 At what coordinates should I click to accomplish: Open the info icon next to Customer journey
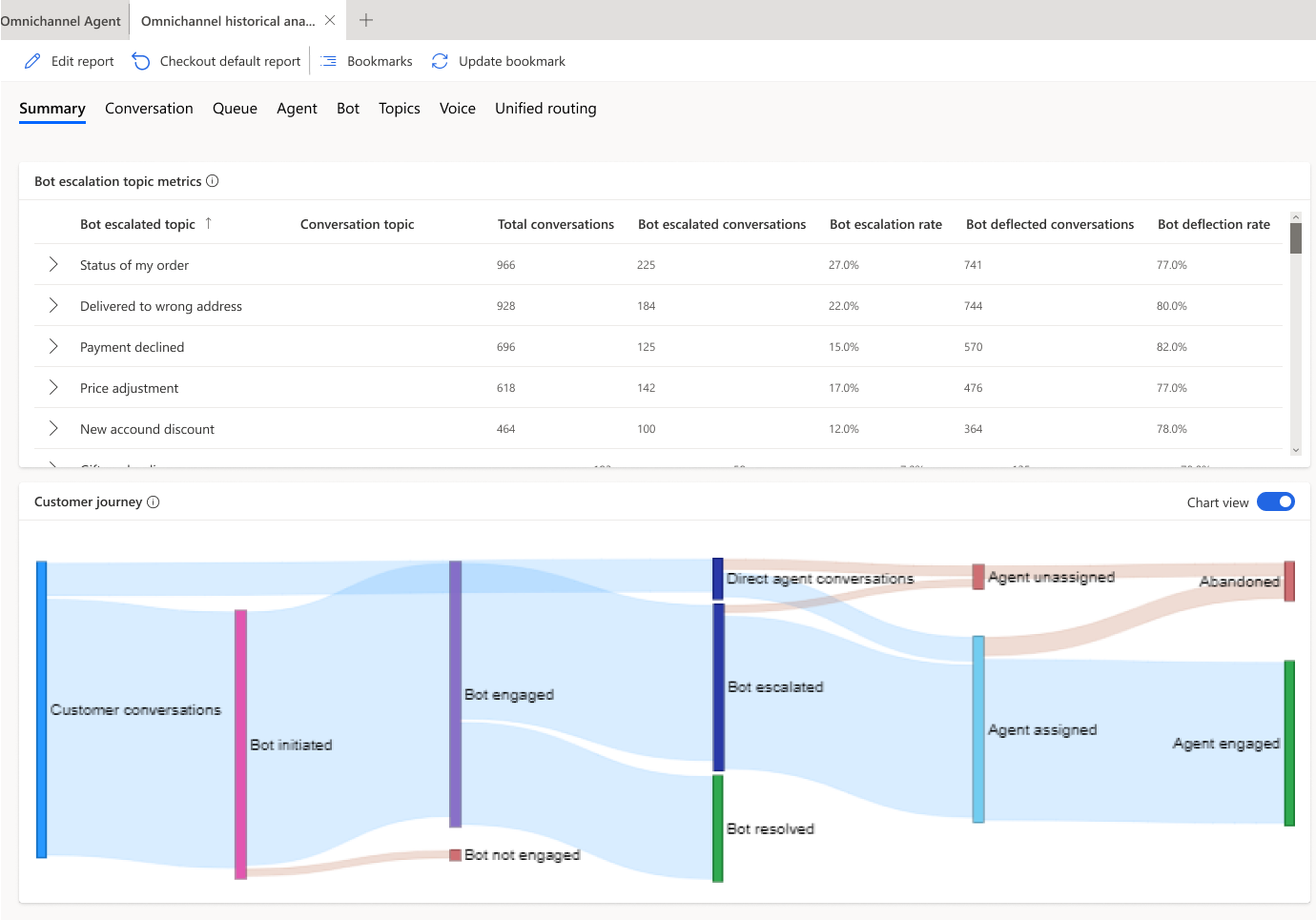pos(154,502)
